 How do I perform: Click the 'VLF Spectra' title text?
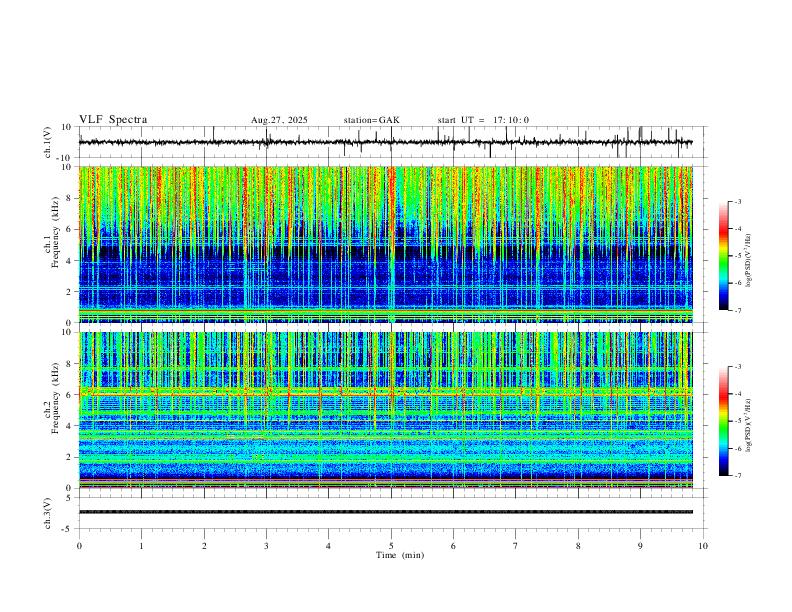click(x=113, y=120)
